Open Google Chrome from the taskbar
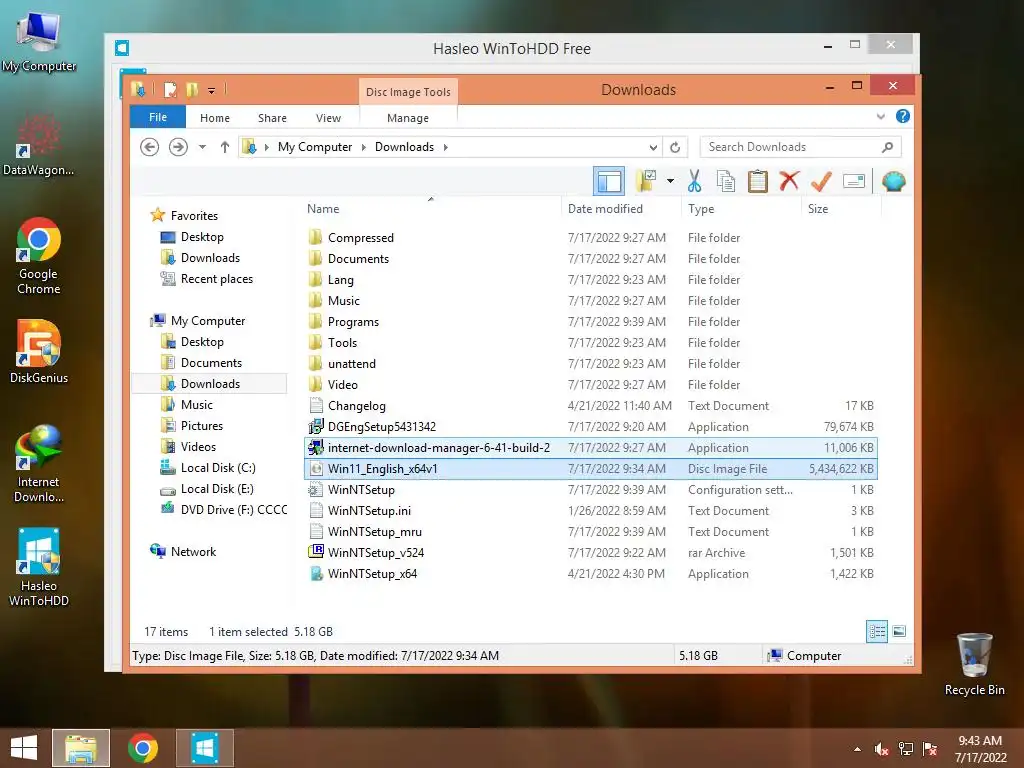Screen dimensions: 1024x768 143,748
